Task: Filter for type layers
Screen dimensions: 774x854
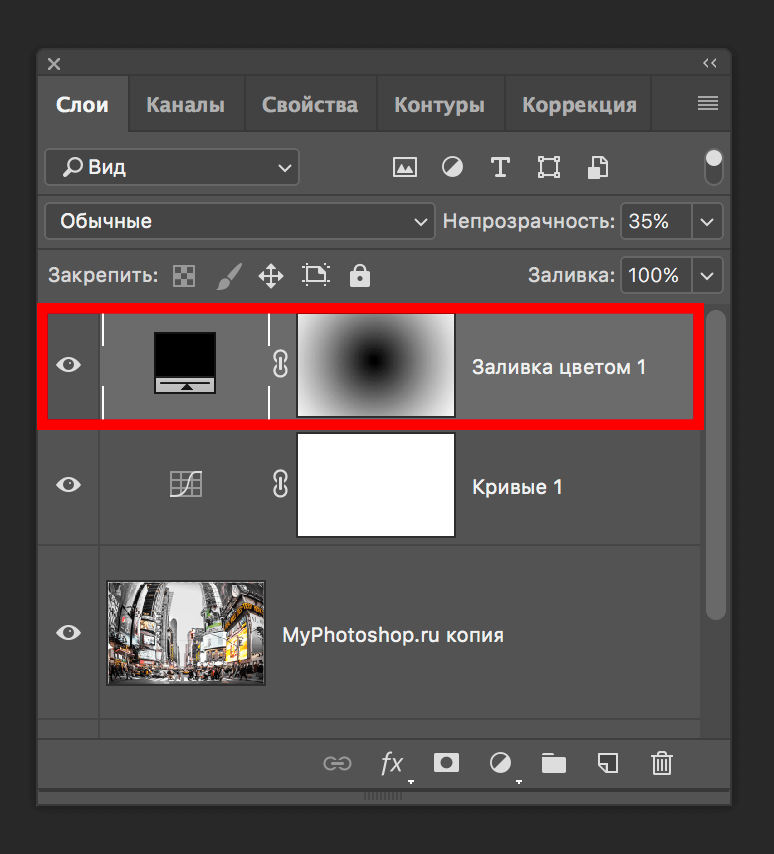Action: pos(500,167)
